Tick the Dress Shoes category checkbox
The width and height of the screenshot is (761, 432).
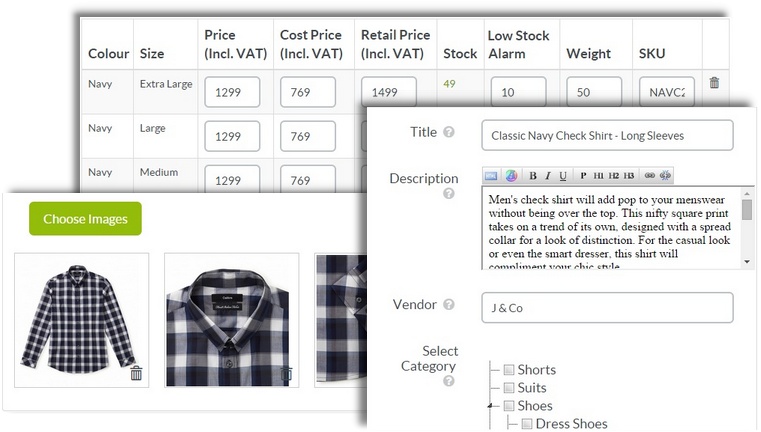tap(527, 424)
